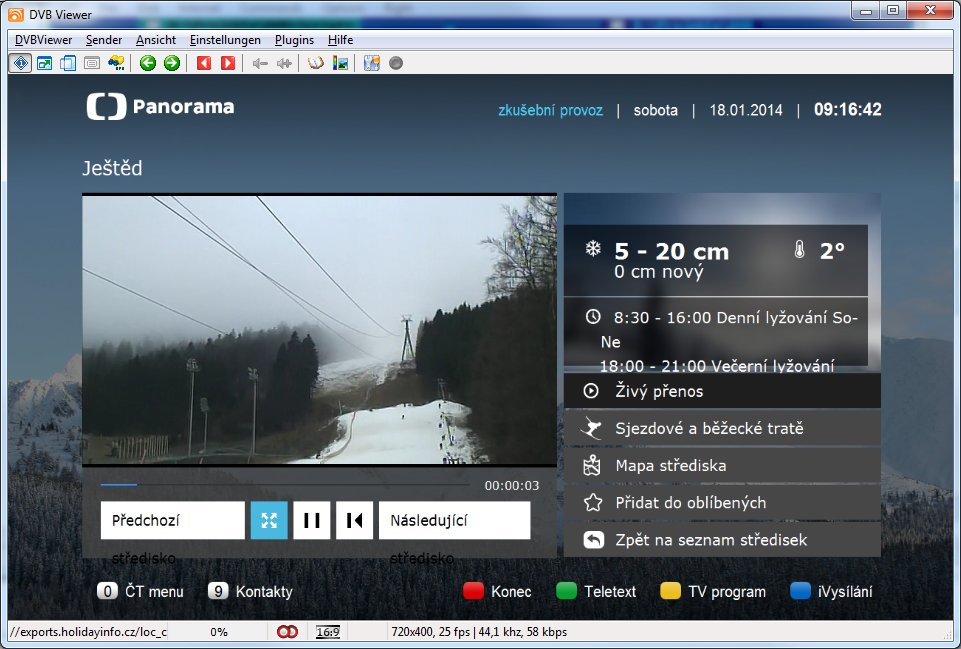Click the skier icon
Screen dimensions: 961x649
pyautogui.click(x=591, y=428)
